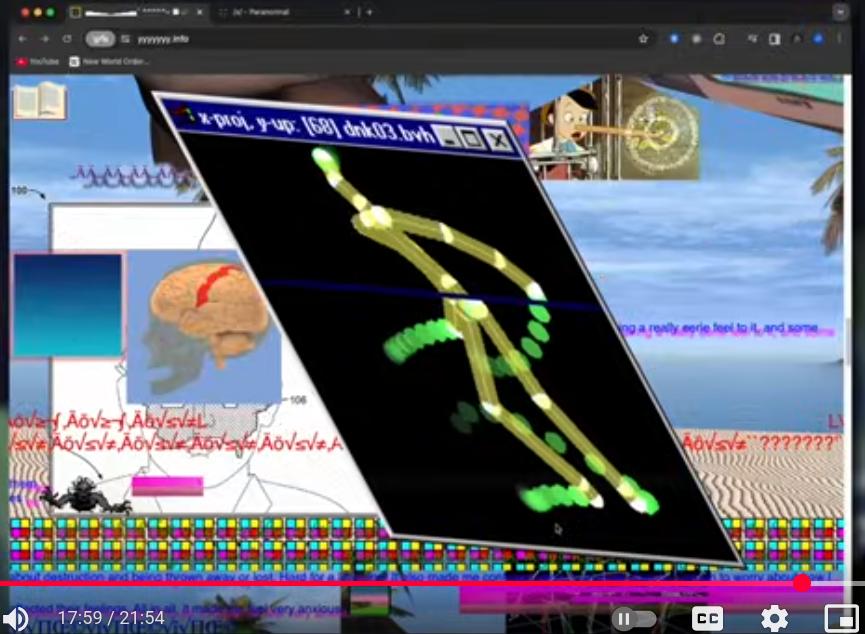Mute the video with the speaker icon
Image resolution: width=865 pixels, height=634 pixels.
(15, 619)
